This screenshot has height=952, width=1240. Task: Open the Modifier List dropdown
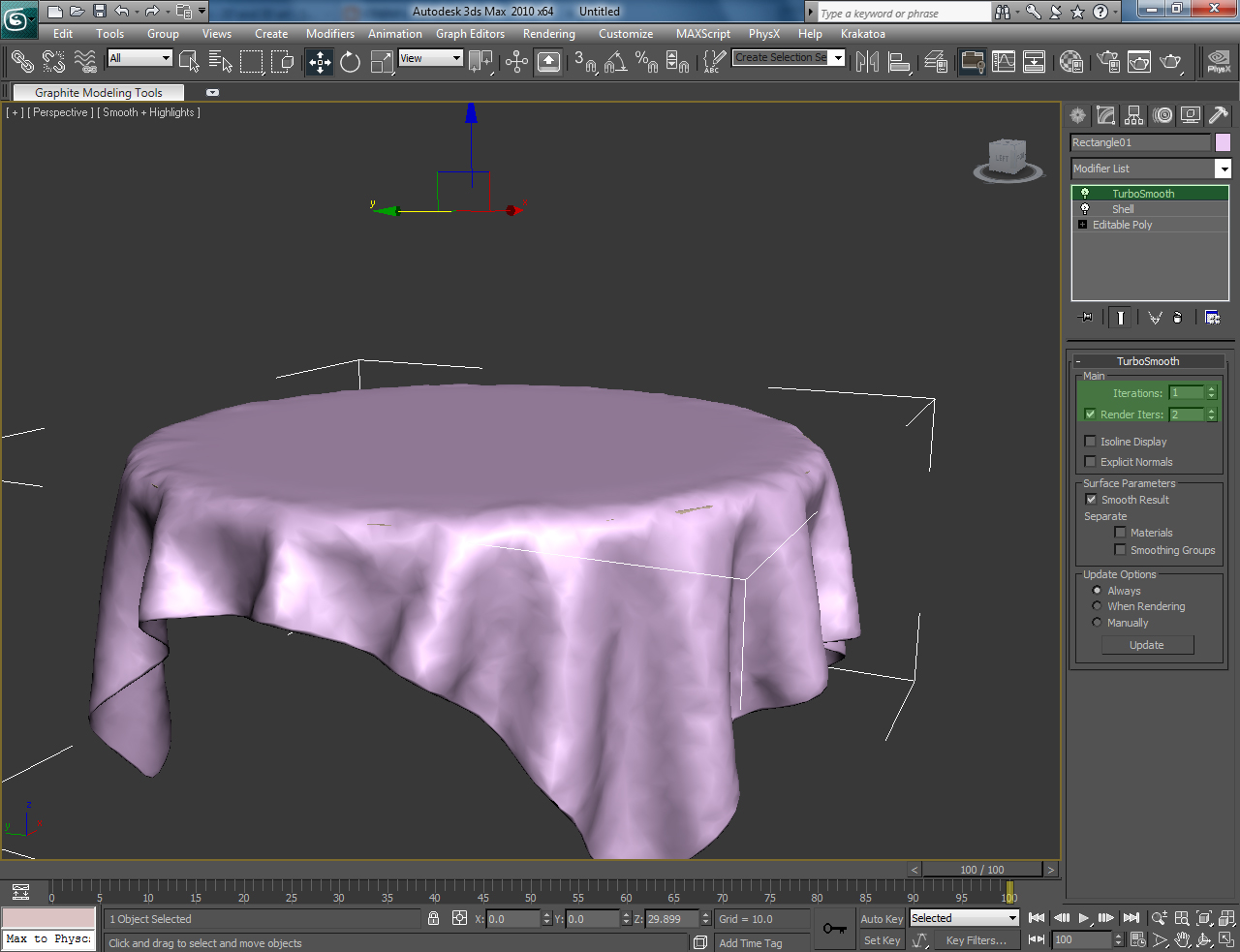1224,168
